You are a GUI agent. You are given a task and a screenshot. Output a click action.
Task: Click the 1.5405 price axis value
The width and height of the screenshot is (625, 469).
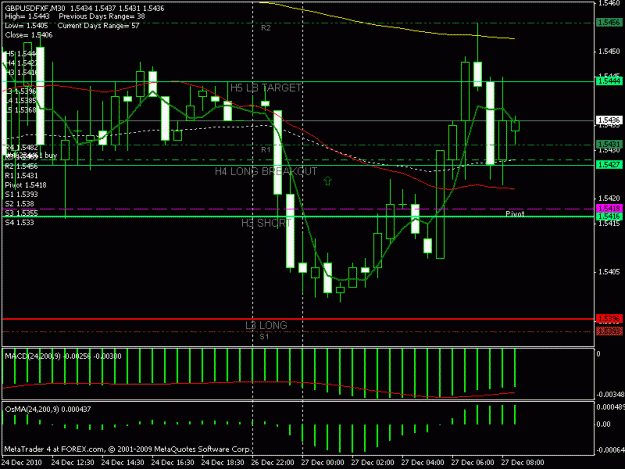609,272
